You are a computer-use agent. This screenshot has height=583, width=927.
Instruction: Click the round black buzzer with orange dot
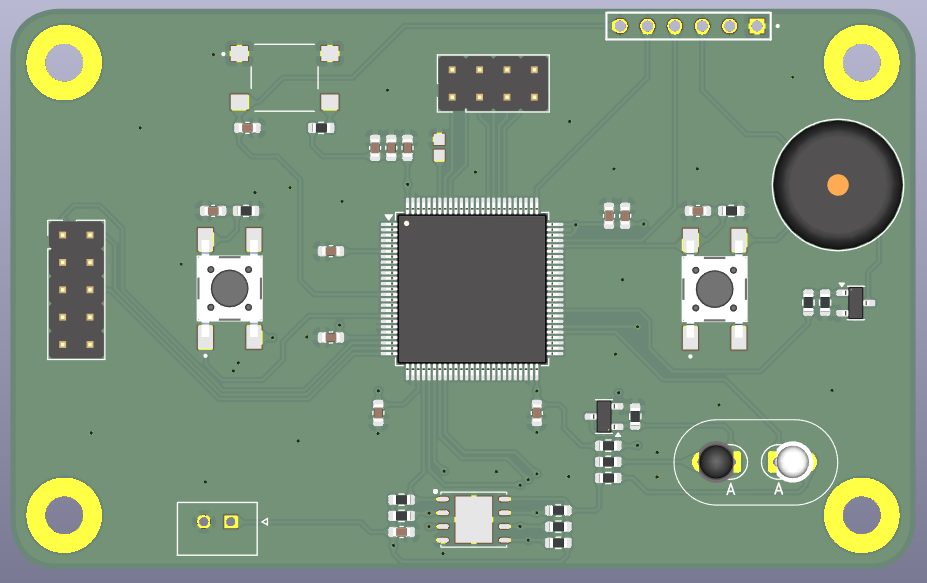point(838,184)
